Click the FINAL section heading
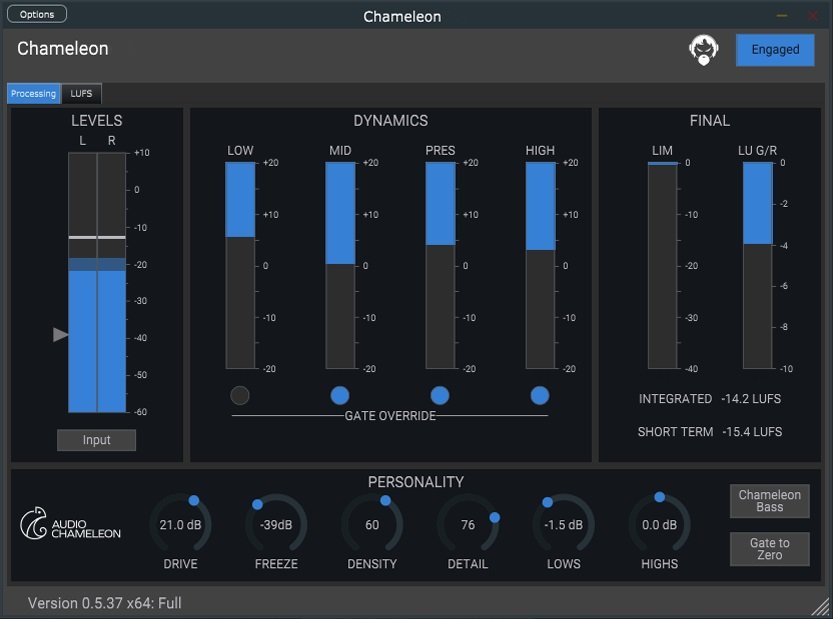833x619 pixels. coord(710,121)
